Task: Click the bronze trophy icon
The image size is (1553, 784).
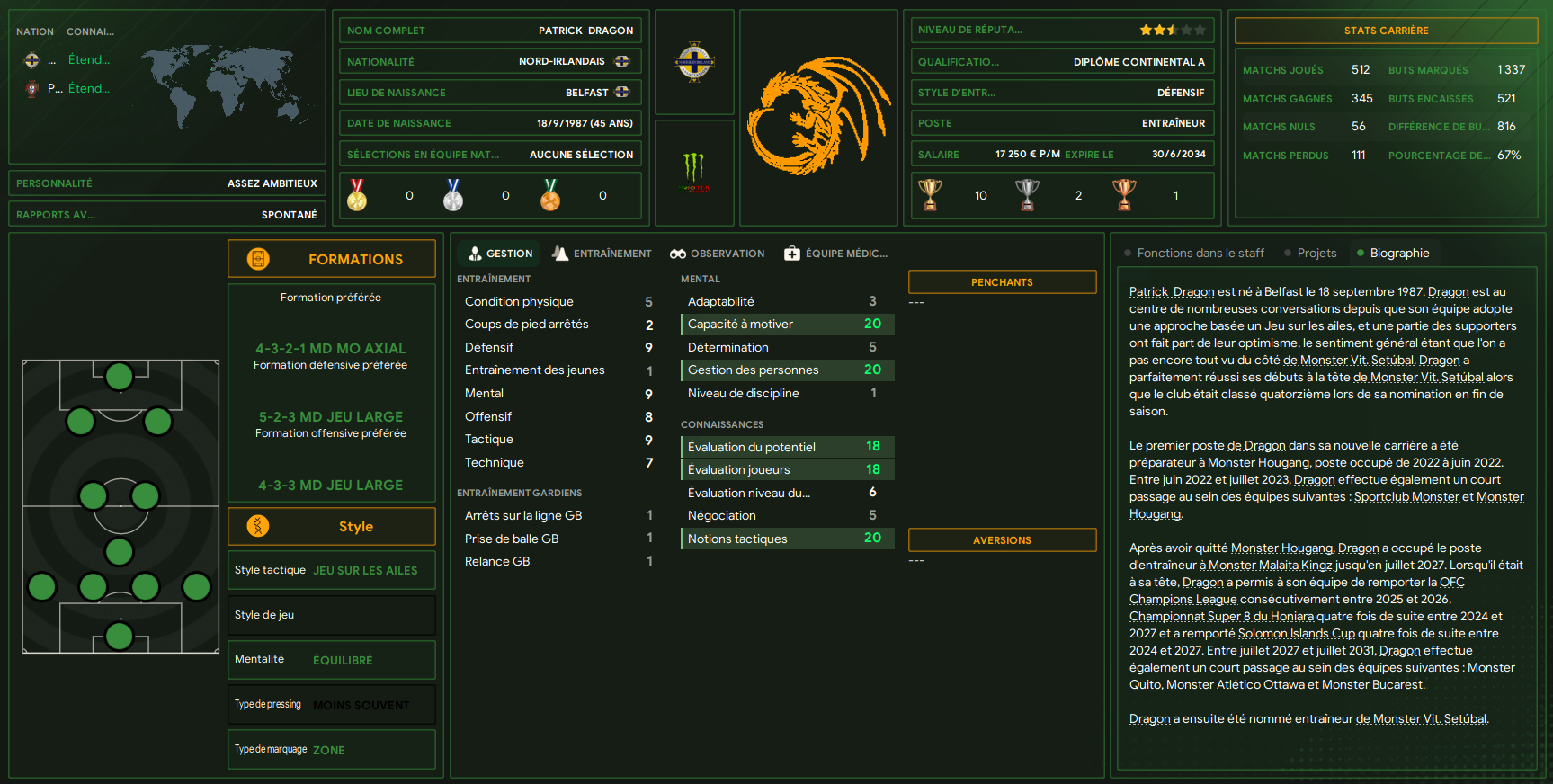Action: (x=1124, y=194)
